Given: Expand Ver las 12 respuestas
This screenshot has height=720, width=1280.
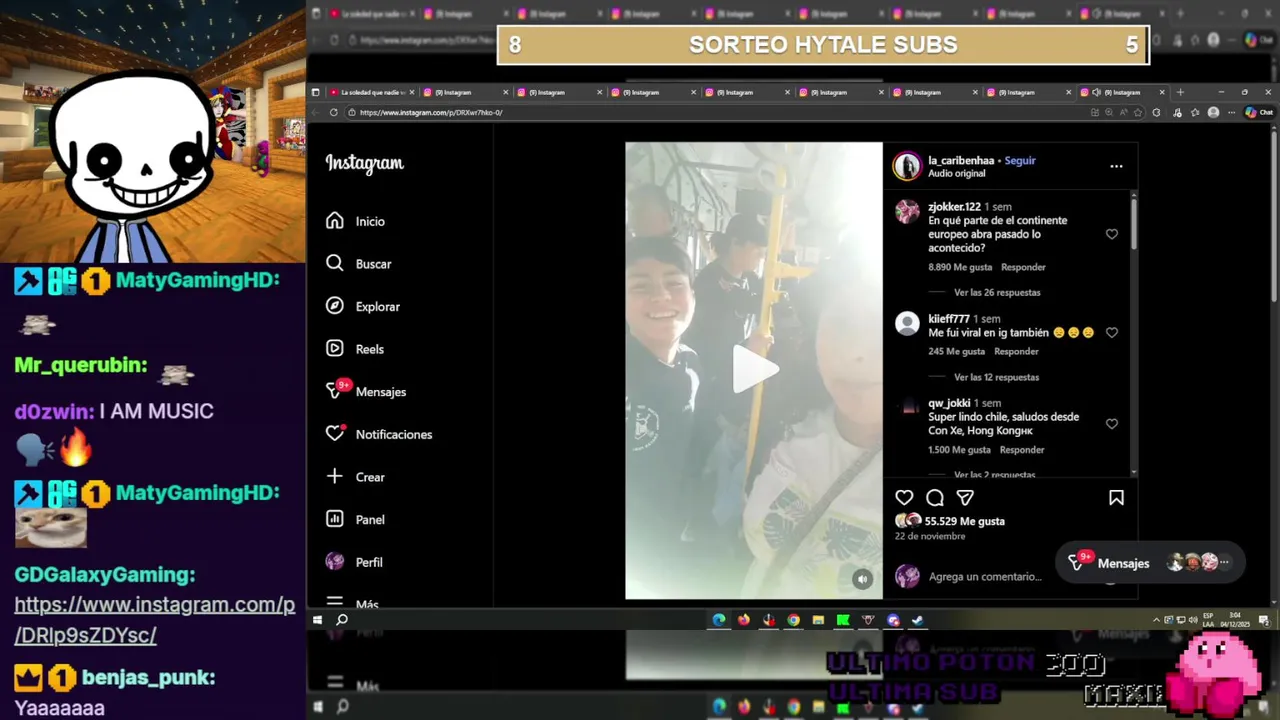Looking at the screenshot, I should click(996, 377).
